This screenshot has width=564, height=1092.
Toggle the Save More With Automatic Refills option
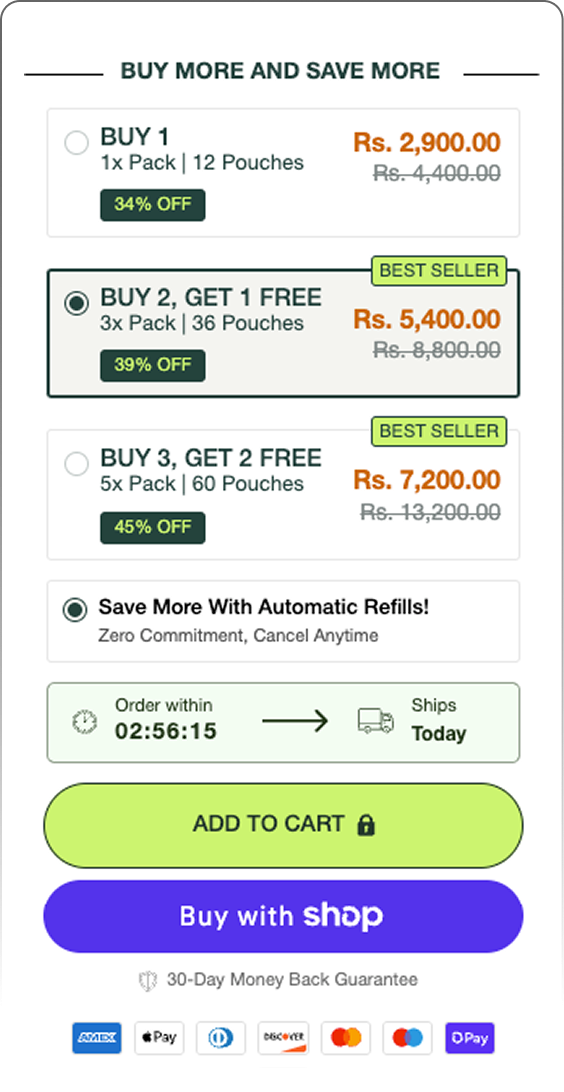pos(75,609)
